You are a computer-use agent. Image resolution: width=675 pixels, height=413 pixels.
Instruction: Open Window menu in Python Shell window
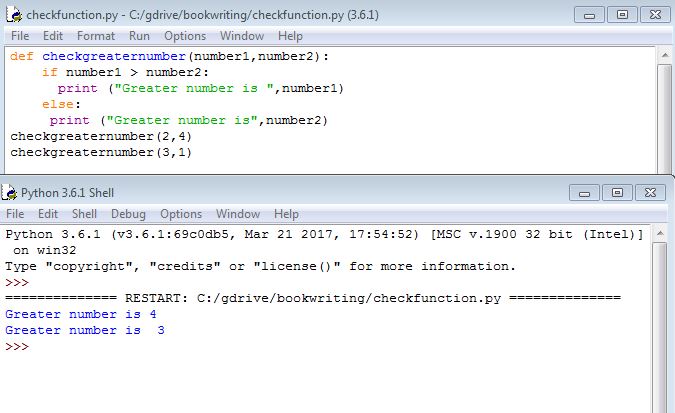click(x=238, y=214)
